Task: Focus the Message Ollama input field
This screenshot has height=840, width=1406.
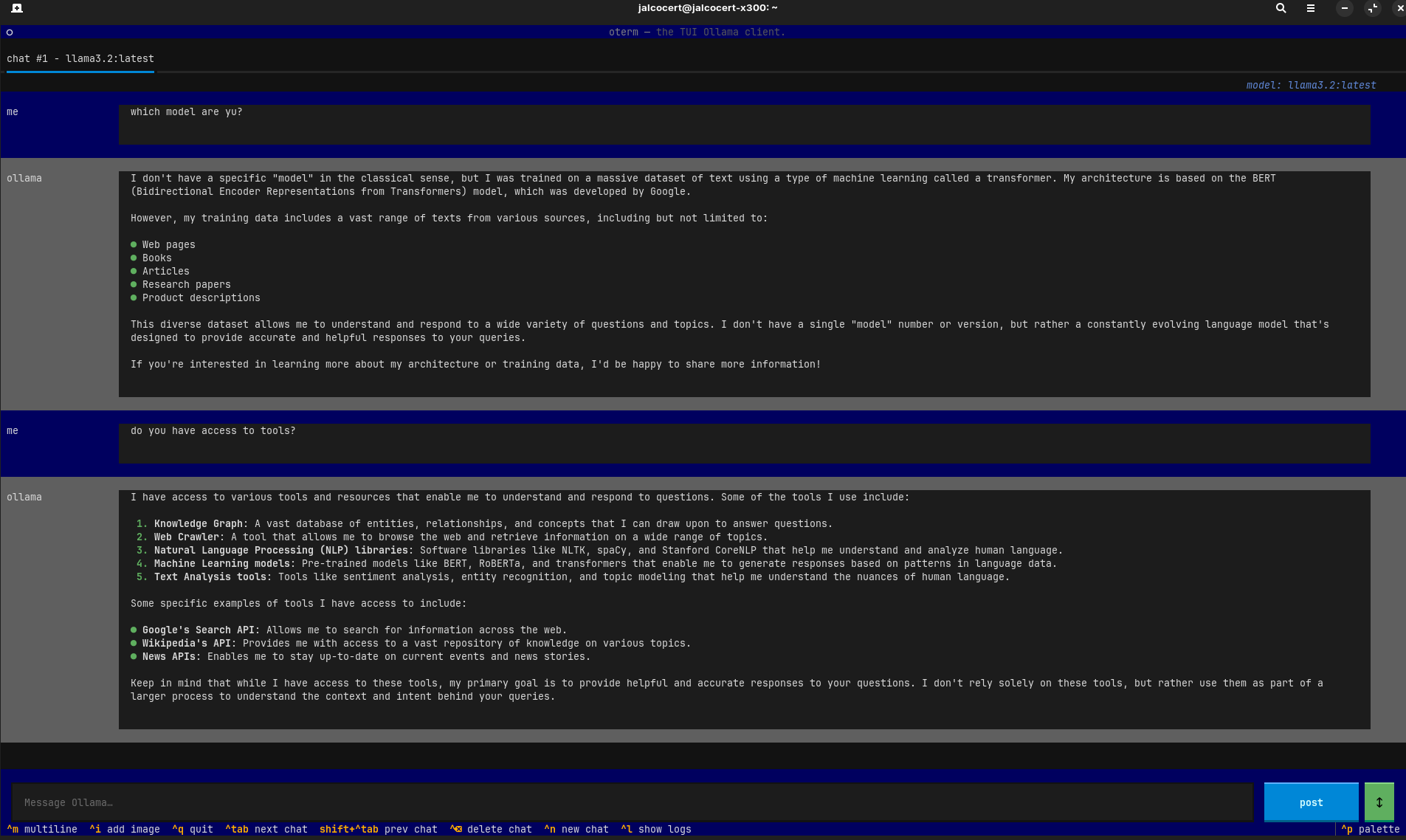Action: [633, 802]
